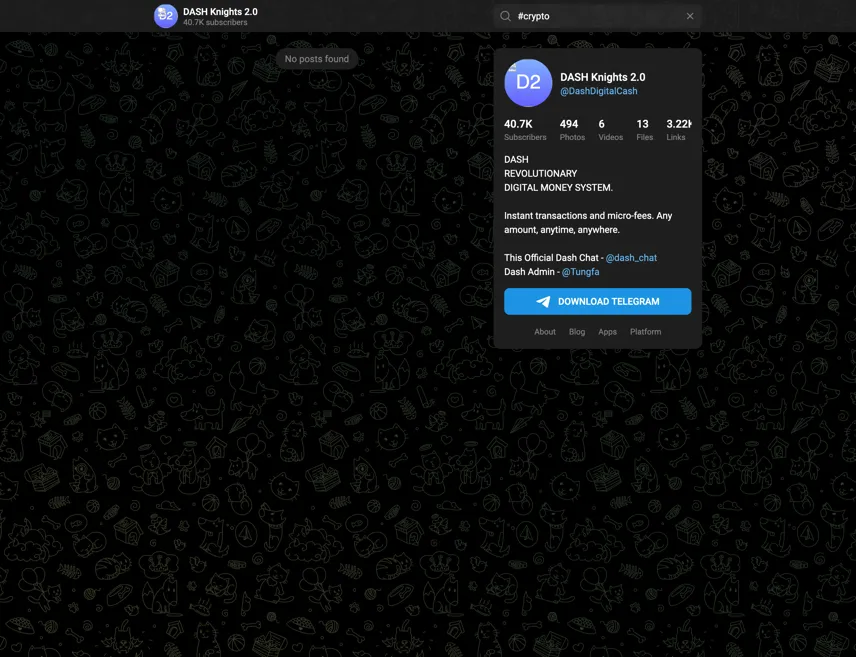Focus the #crypto search field
856x657 pixels.
coord(597,16)
